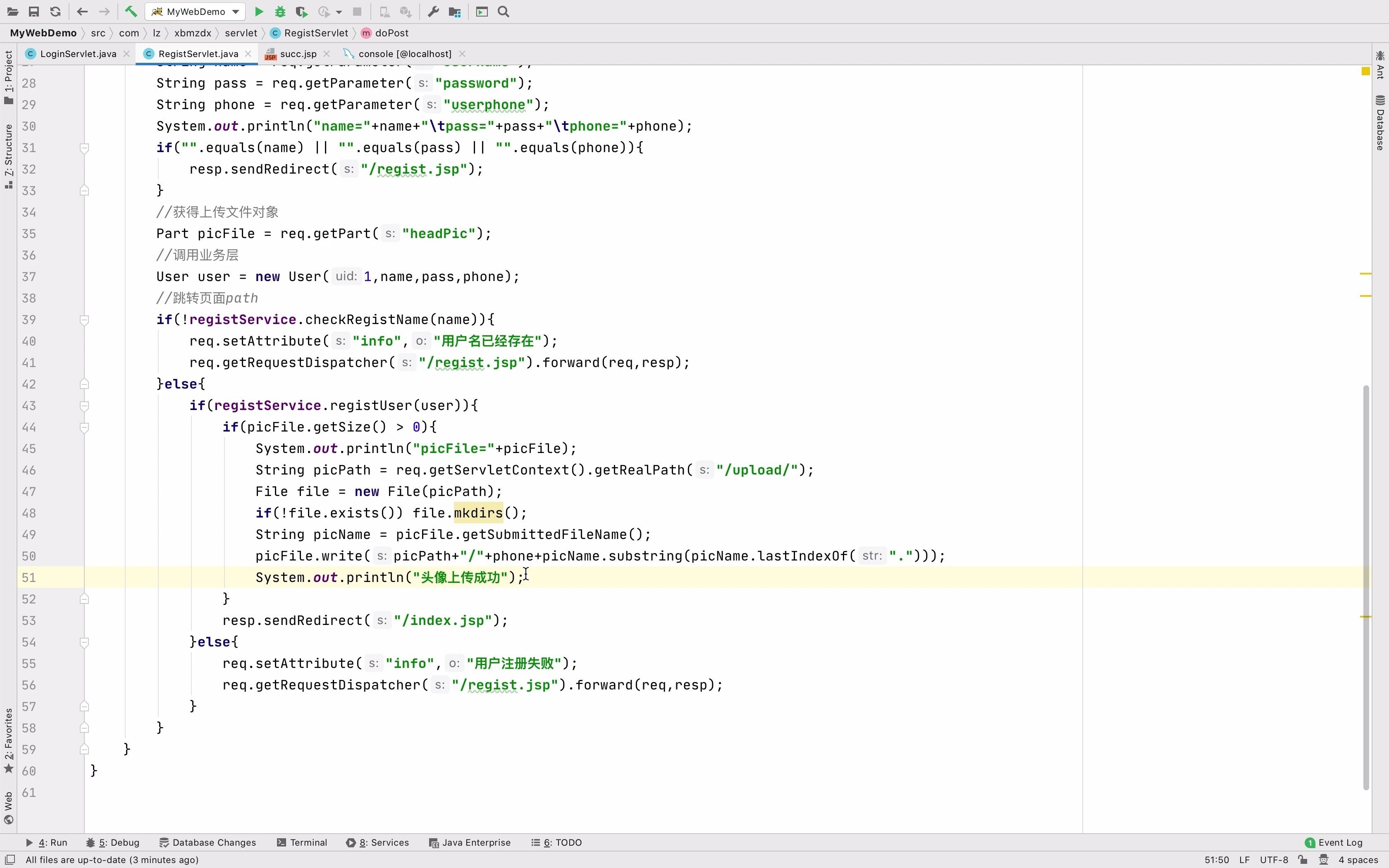Open file using the folder icon

pyautogui.click(x=13, y=12)
